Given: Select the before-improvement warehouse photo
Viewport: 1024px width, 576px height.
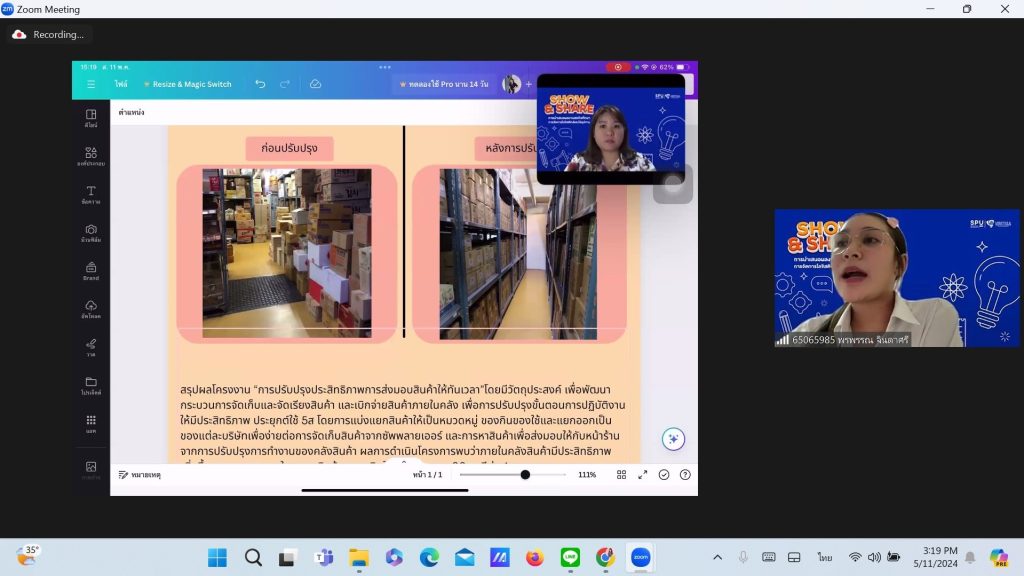Looking at the screenshot, I should pos(287,253).
